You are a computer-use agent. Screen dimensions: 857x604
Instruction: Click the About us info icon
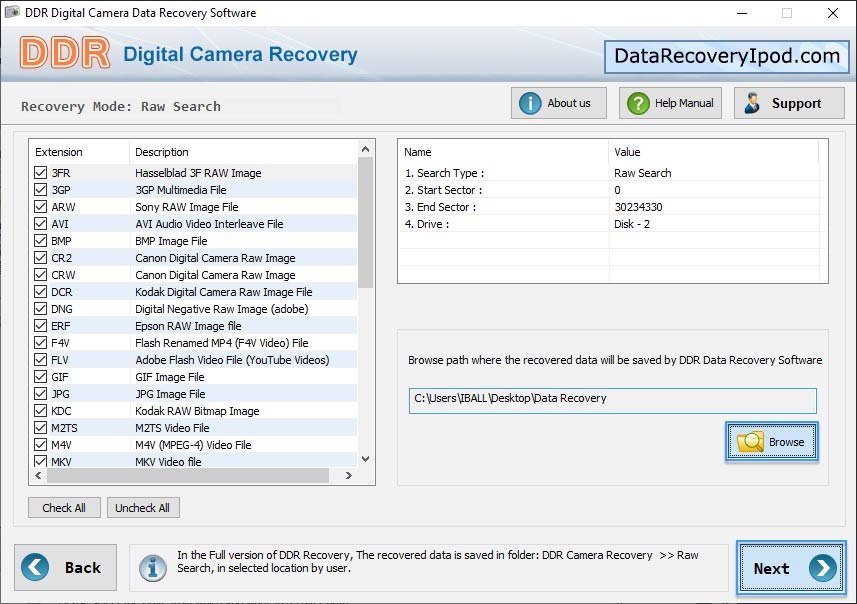point(530,103)
